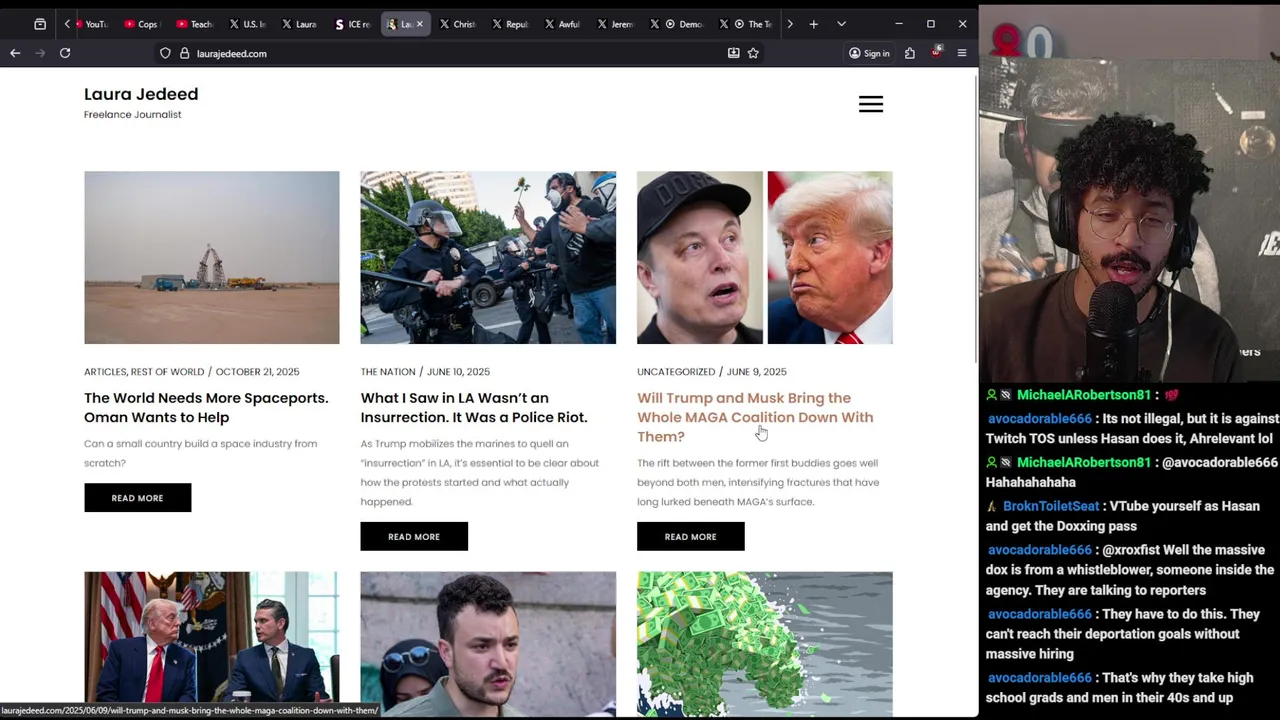The height and width of the screenshot is (720, 1280).
Task: Click Articles category link
Action: point(105,372)
